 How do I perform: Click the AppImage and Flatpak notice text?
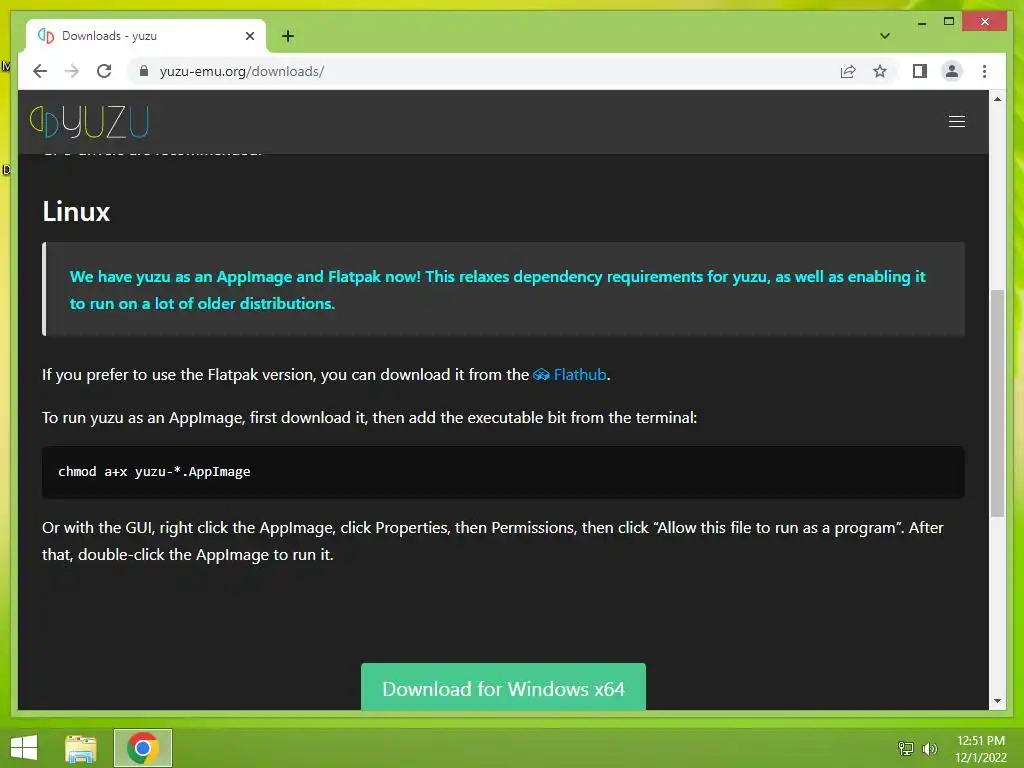coord(498,290)
